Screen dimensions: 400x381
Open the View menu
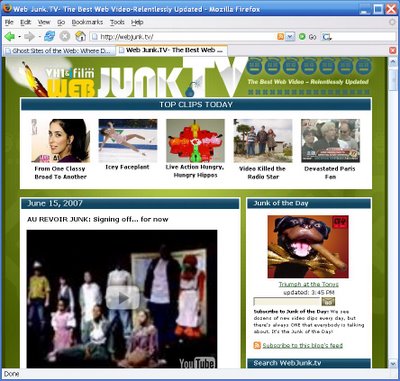(44, 22)
